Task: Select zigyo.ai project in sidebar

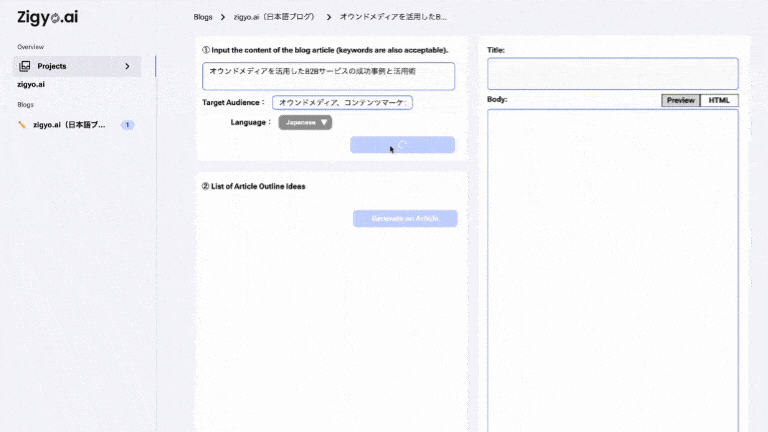Action: (x=31, y=85)
